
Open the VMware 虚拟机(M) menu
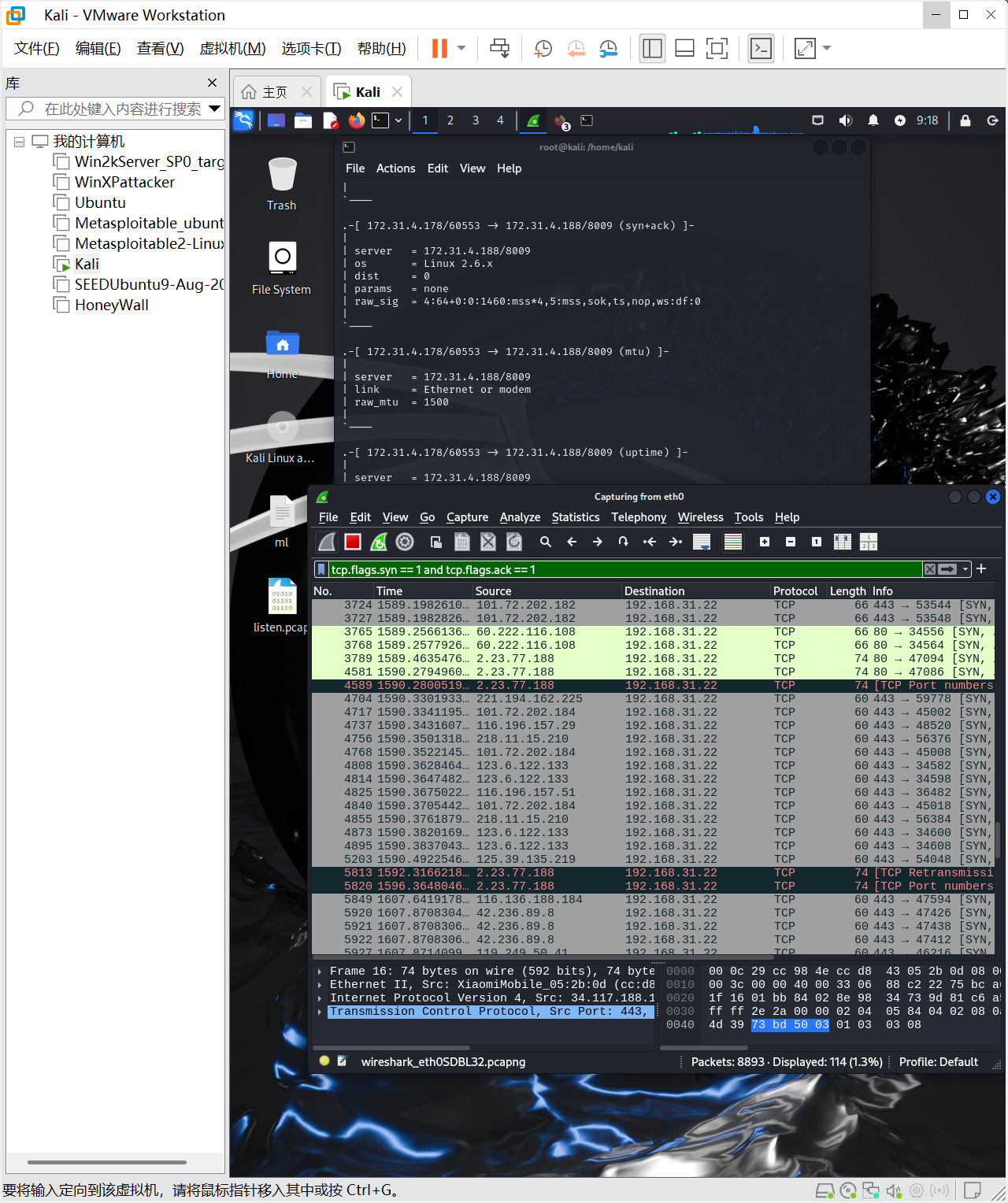[233, 49]
